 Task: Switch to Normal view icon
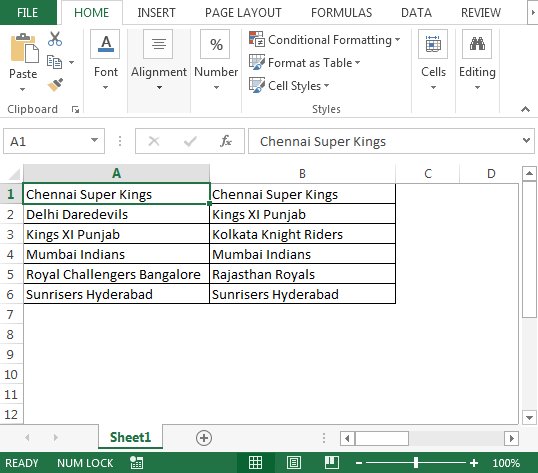[x=255, y=463]
